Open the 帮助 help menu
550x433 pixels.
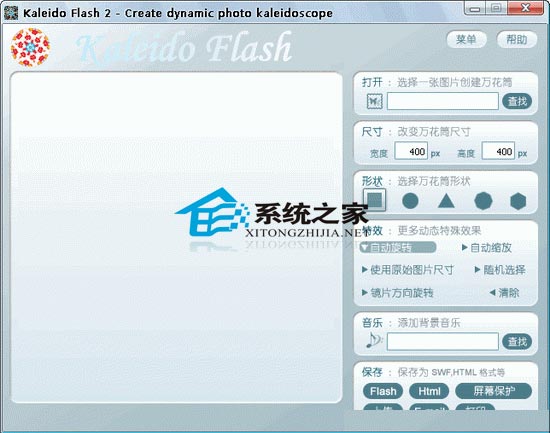click(x=517, y=40)
